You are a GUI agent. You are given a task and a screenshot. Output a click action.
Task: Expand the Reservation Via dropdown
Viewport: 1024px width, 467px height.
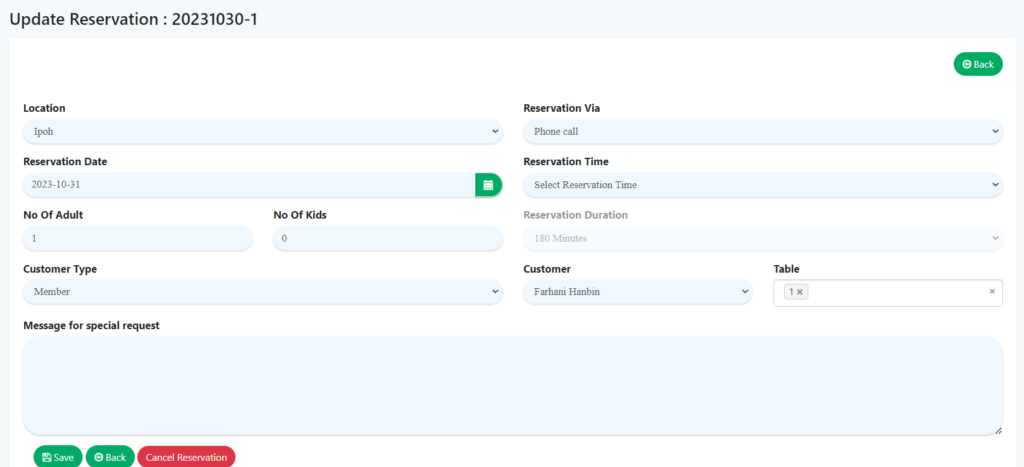tap(762, 131)
